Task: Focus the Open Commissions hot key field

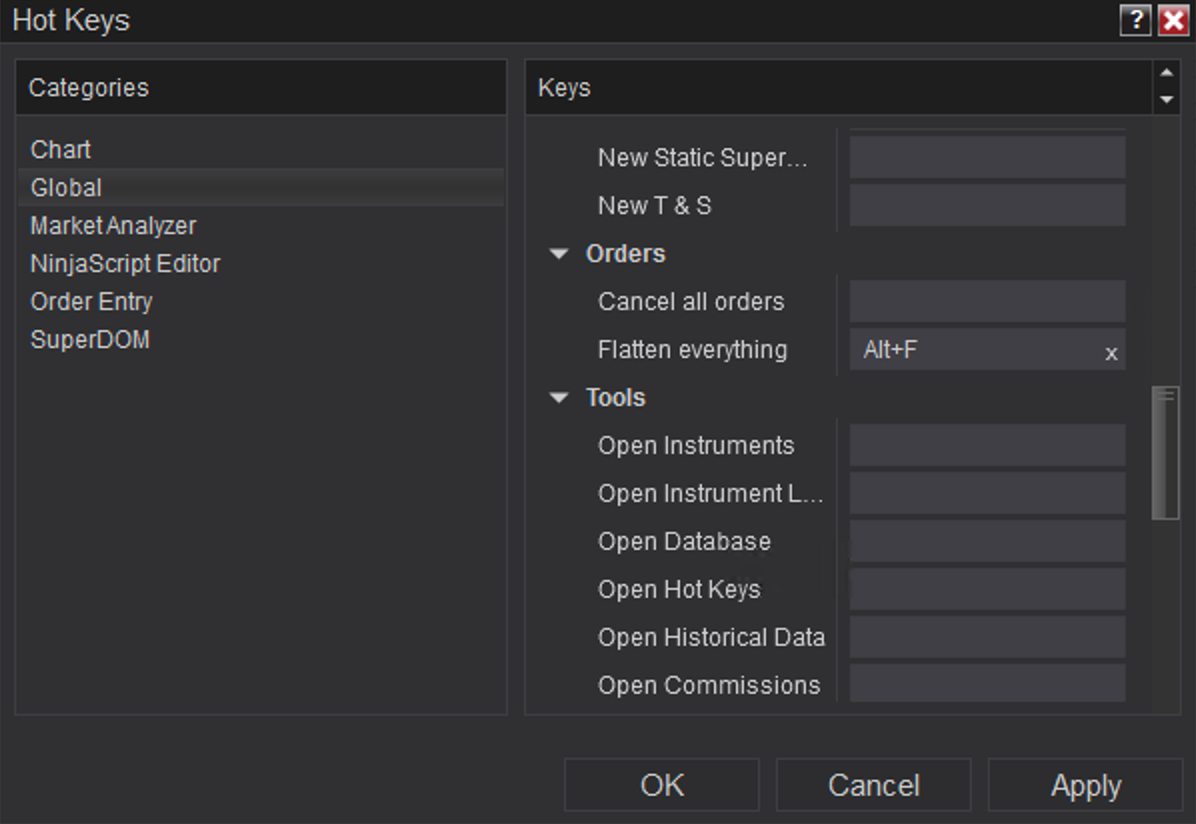Action: 987,684
